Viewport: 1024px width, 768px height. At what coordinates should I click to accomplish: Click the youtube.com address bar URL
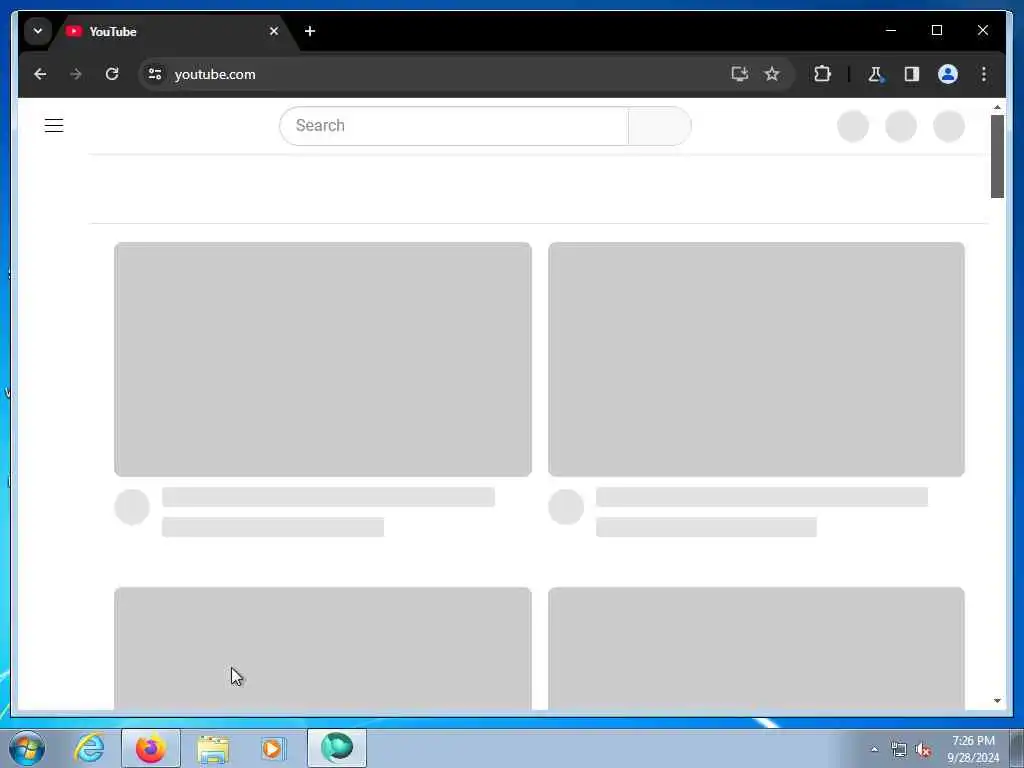click(215, 74)
